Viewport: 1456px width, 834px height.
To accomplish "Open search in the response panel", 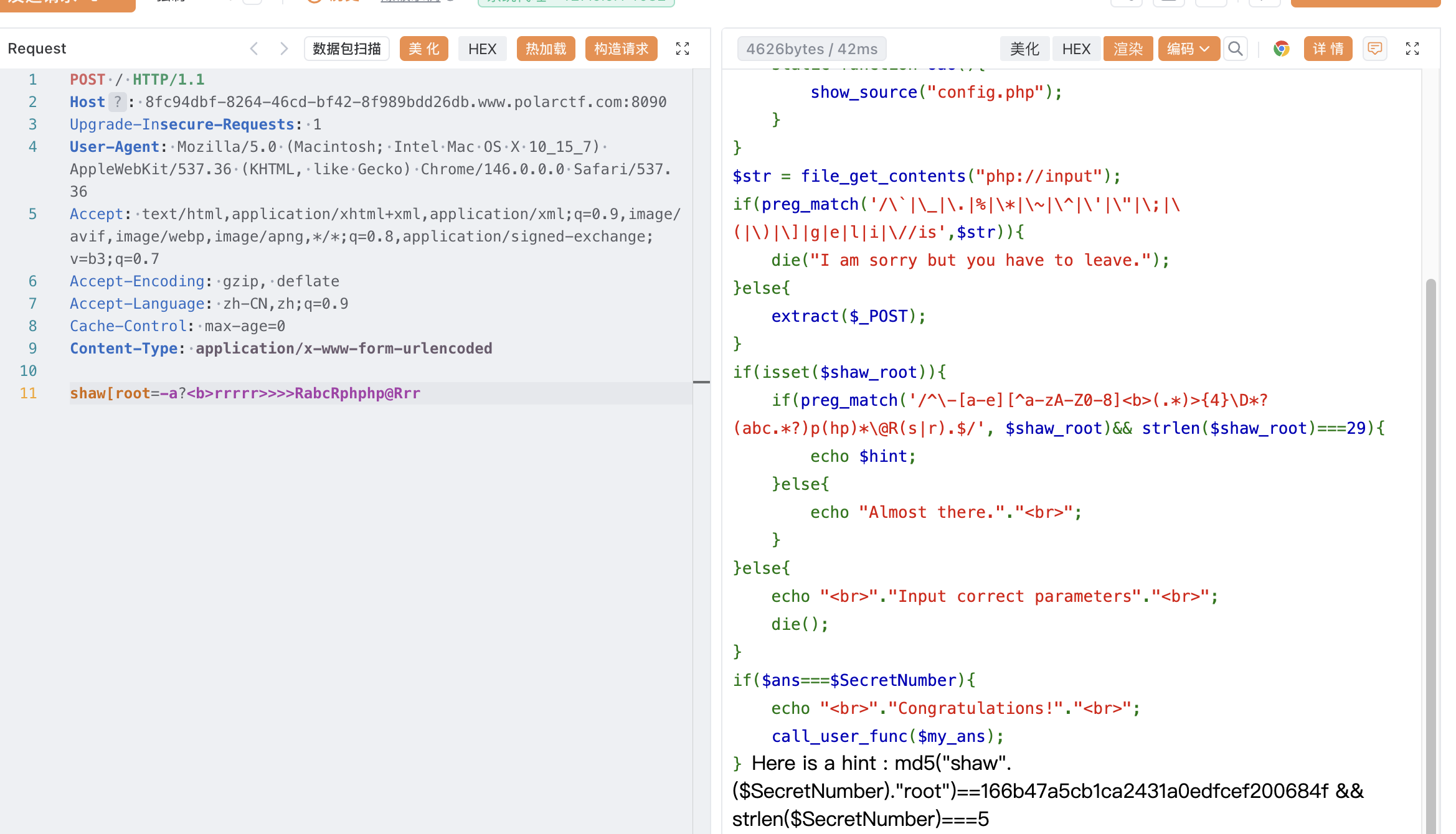I will [x=1236, y=49].
